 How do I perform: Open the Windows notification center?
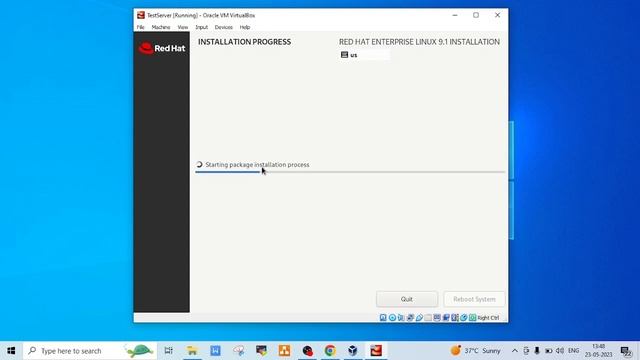click(x=626, y=351)
